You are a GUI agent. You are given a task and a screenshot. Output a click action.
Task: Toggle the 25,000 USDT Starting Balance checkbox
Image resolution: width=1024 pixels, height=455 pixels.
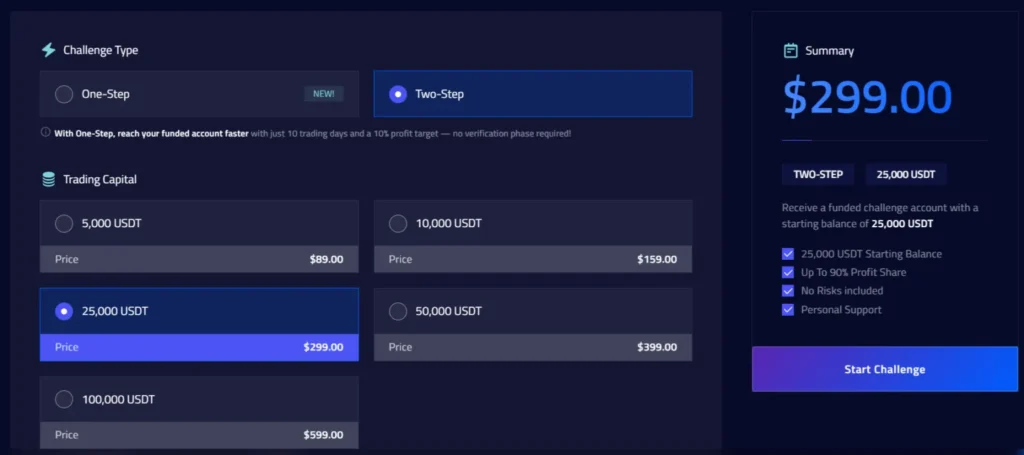[788, 254]
